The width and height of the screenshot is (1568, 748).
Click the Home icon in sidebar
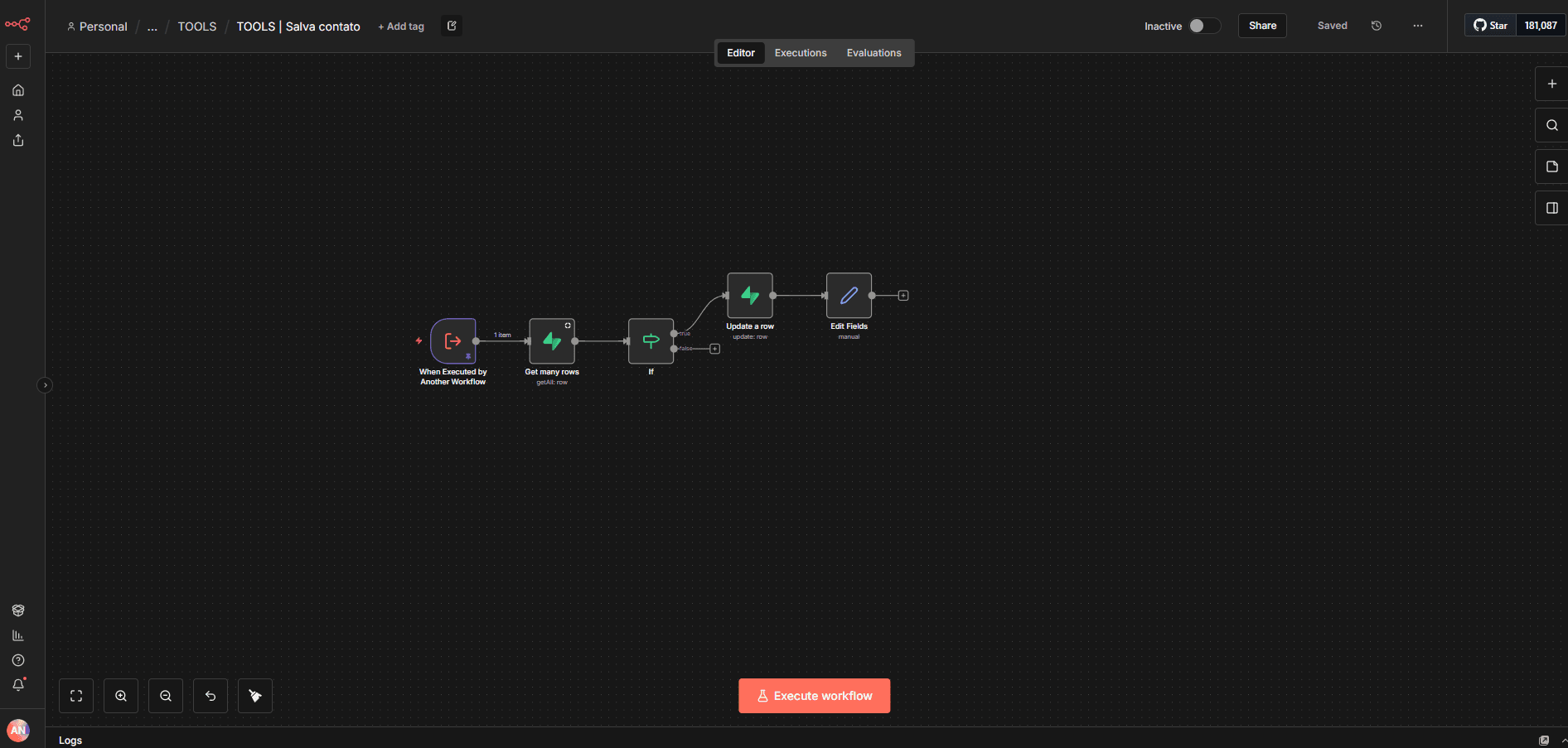pos(18,90)
